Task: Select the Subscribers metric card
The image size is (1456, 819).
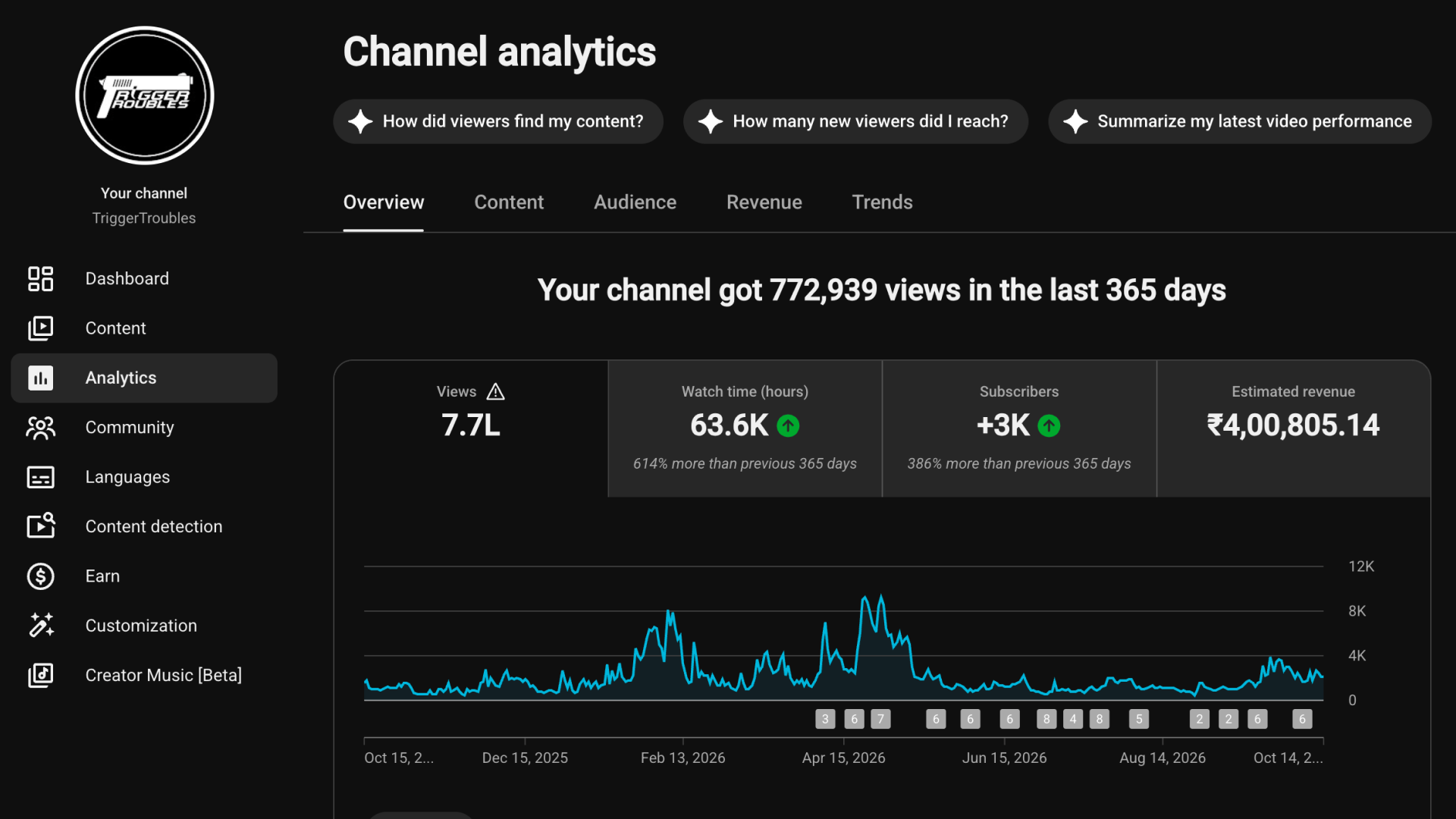Action: (x=1019, y=428)
